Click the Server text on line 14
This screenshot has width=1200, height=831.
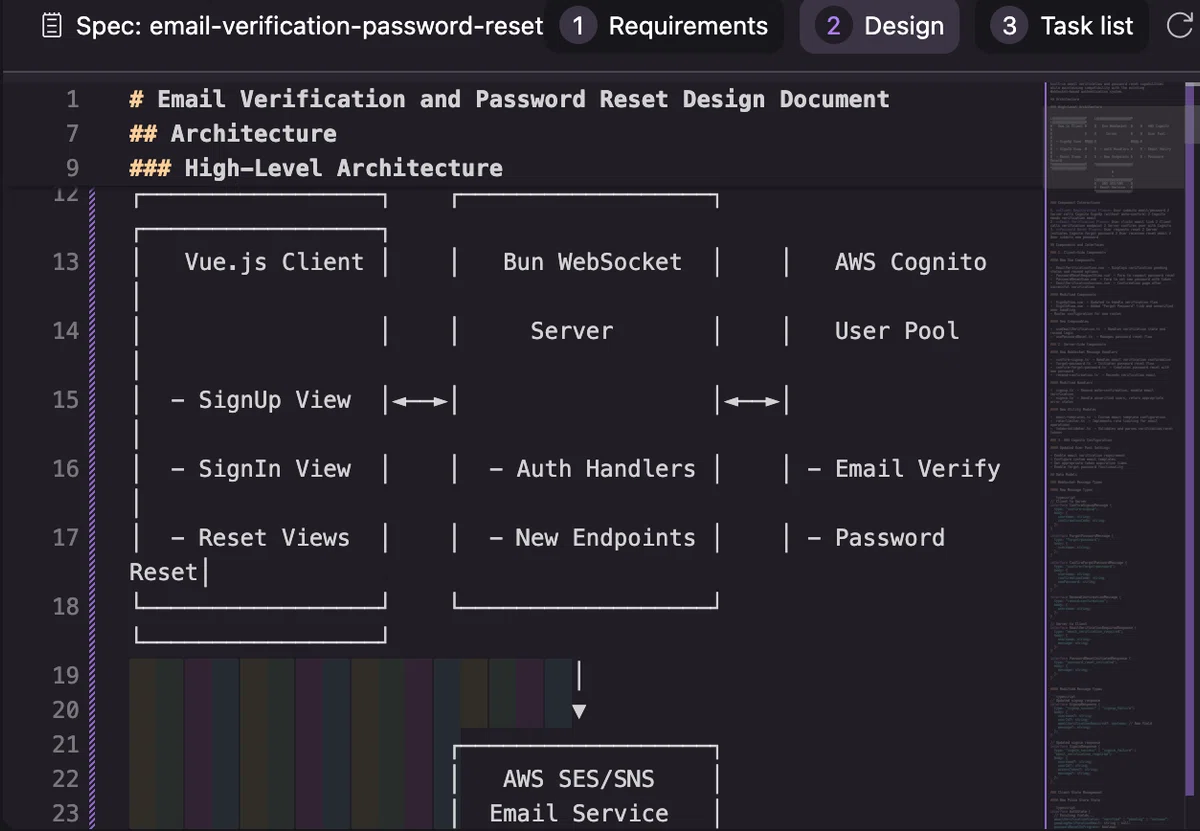pos(571,331)
